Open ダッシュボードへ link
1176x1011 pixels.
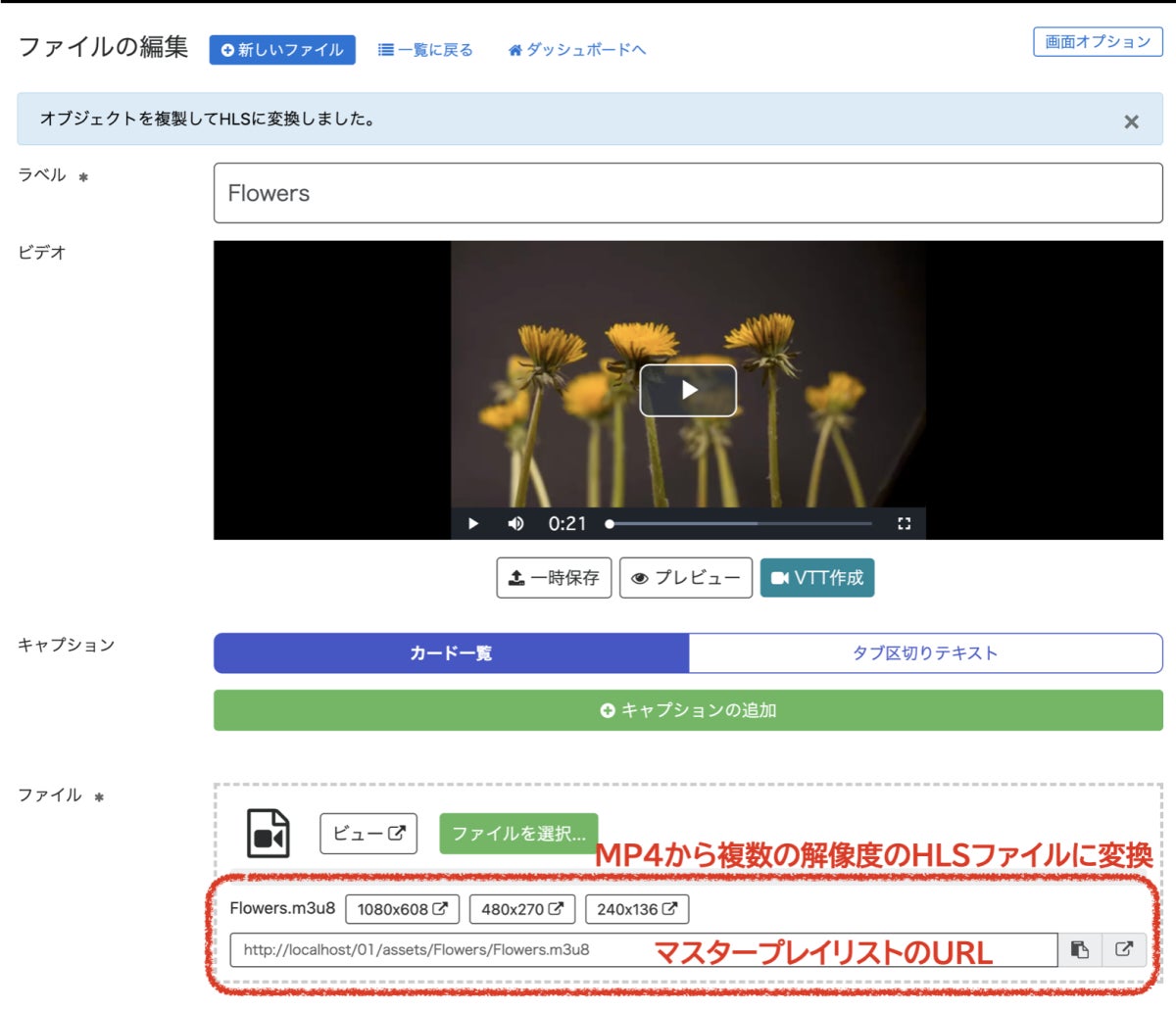tap(576, 50)
